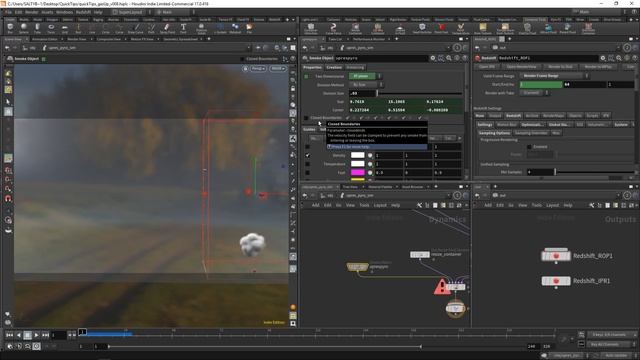The width and height of the screenshot is (640, 360).
Task: Select the openpyro smoke object node
Action: tap(358, 267)
